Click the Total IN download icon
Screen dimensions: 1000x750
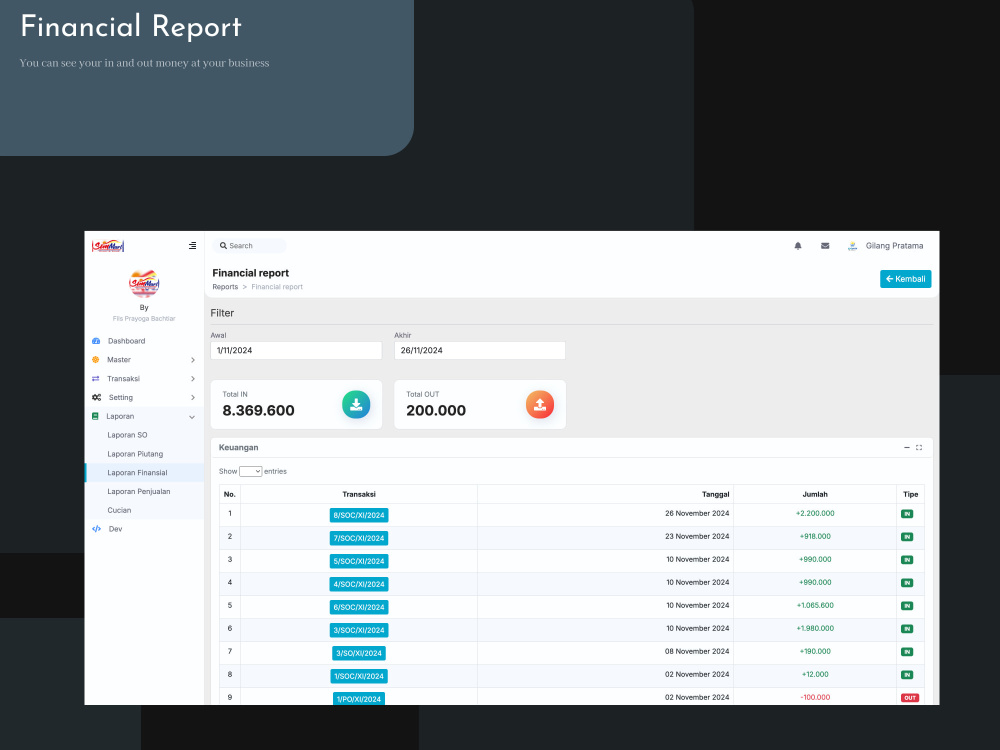coord(356,404)
